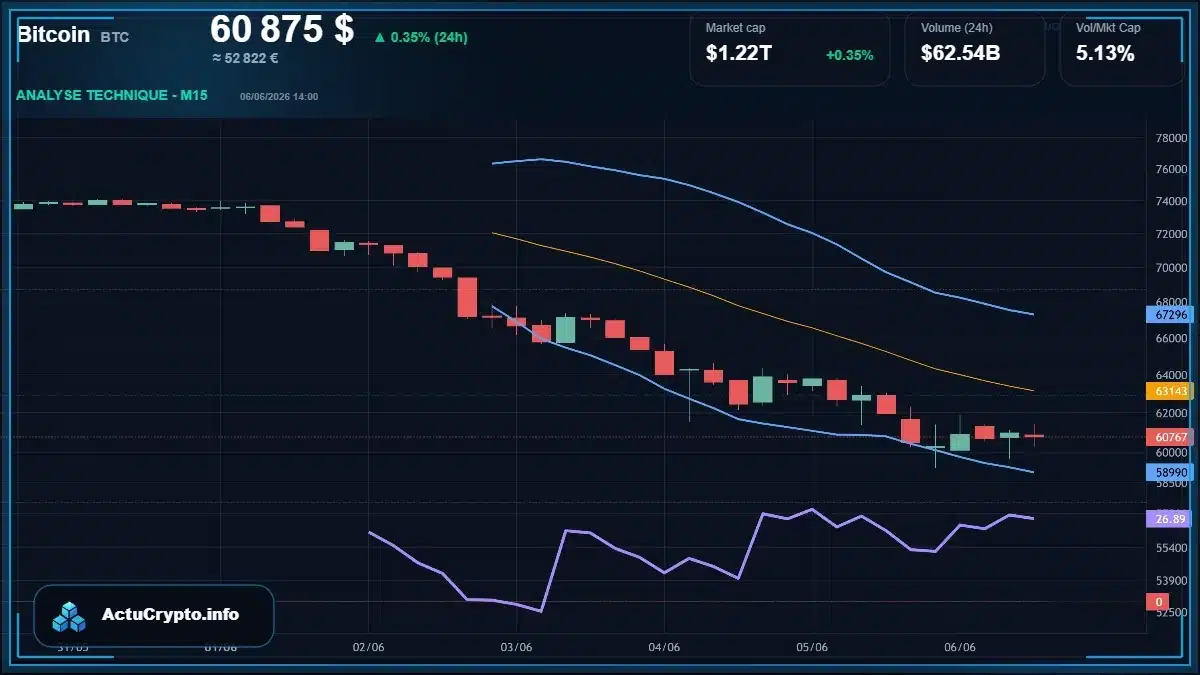
Task: Click the 60 875 $ price
Action: (282, 29)
